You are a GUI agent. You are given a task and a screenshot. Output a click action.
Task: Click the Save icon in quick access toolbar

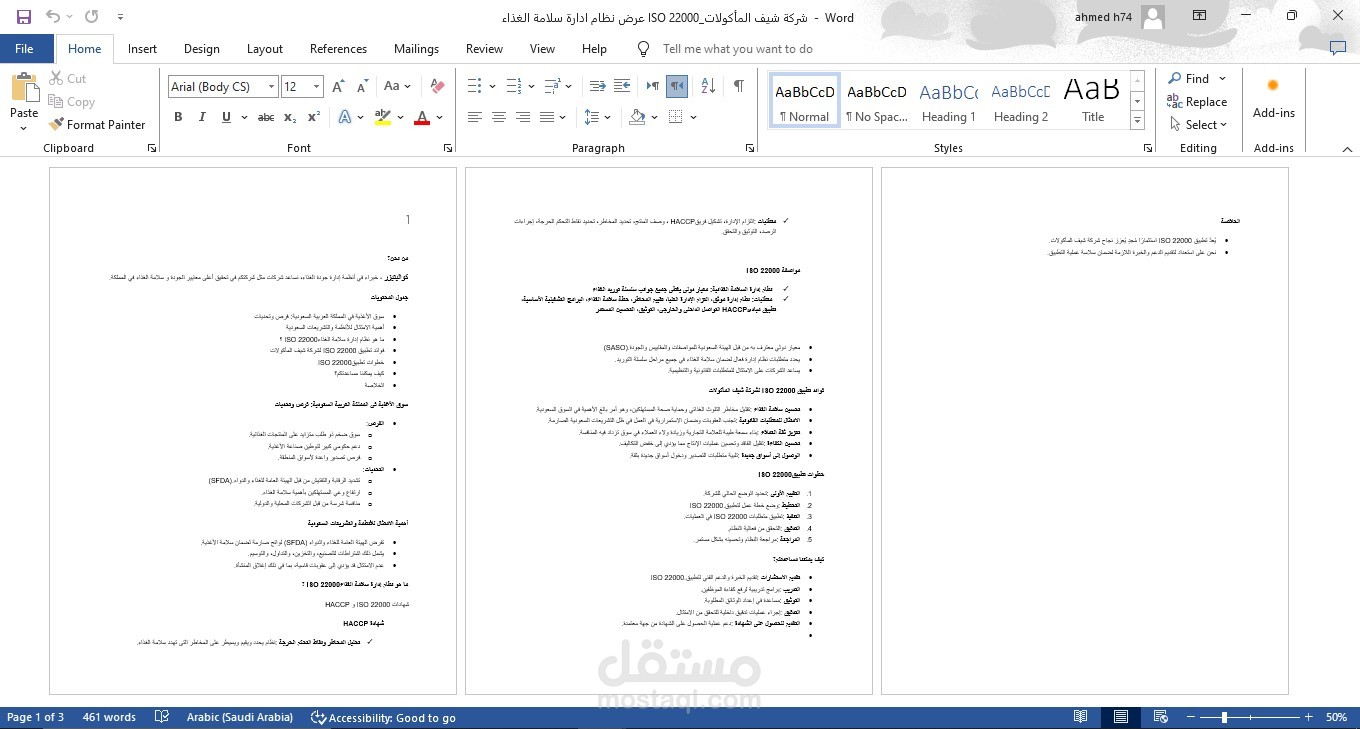coord(24,17)
